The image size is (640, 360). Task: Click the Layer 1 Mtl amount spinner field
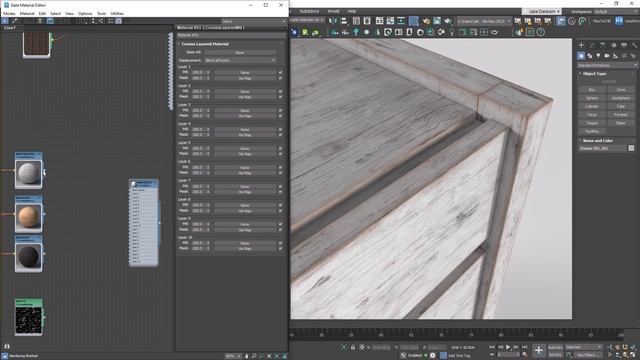(x=198, y=73)
